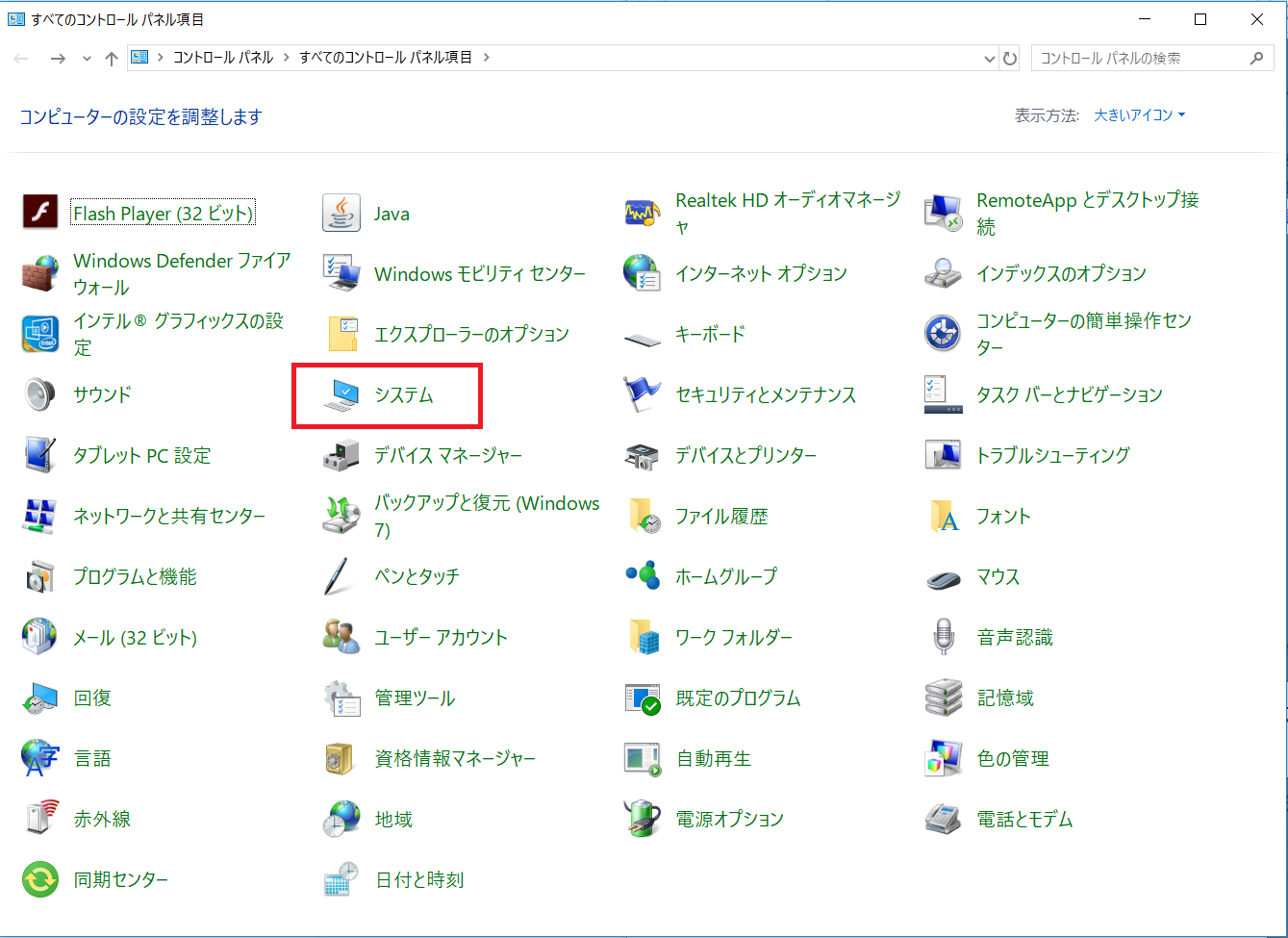Open the 電源オプション battery icon

pyautogui.click(x=643, y=819)
